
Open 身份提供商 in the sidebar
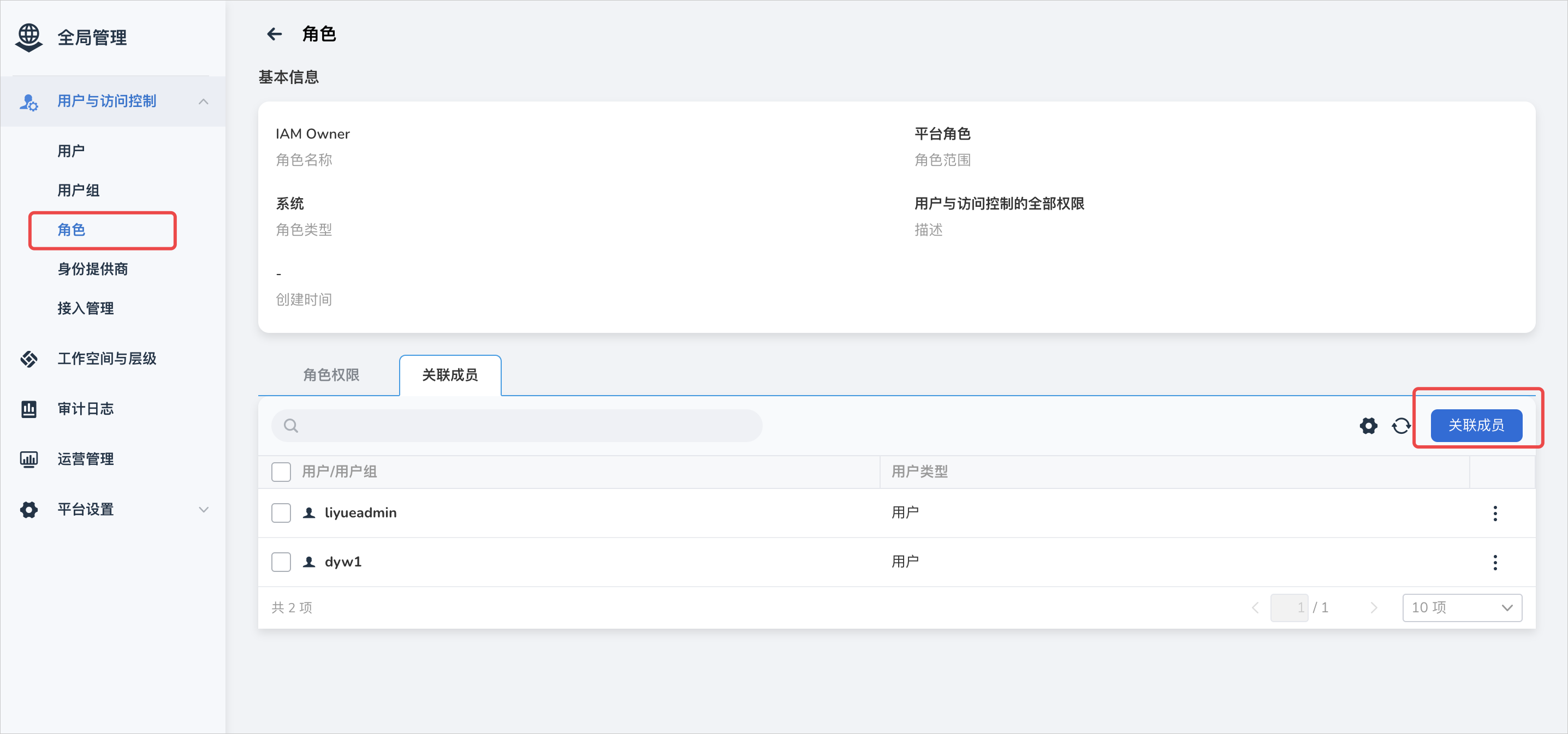[92, 269]
